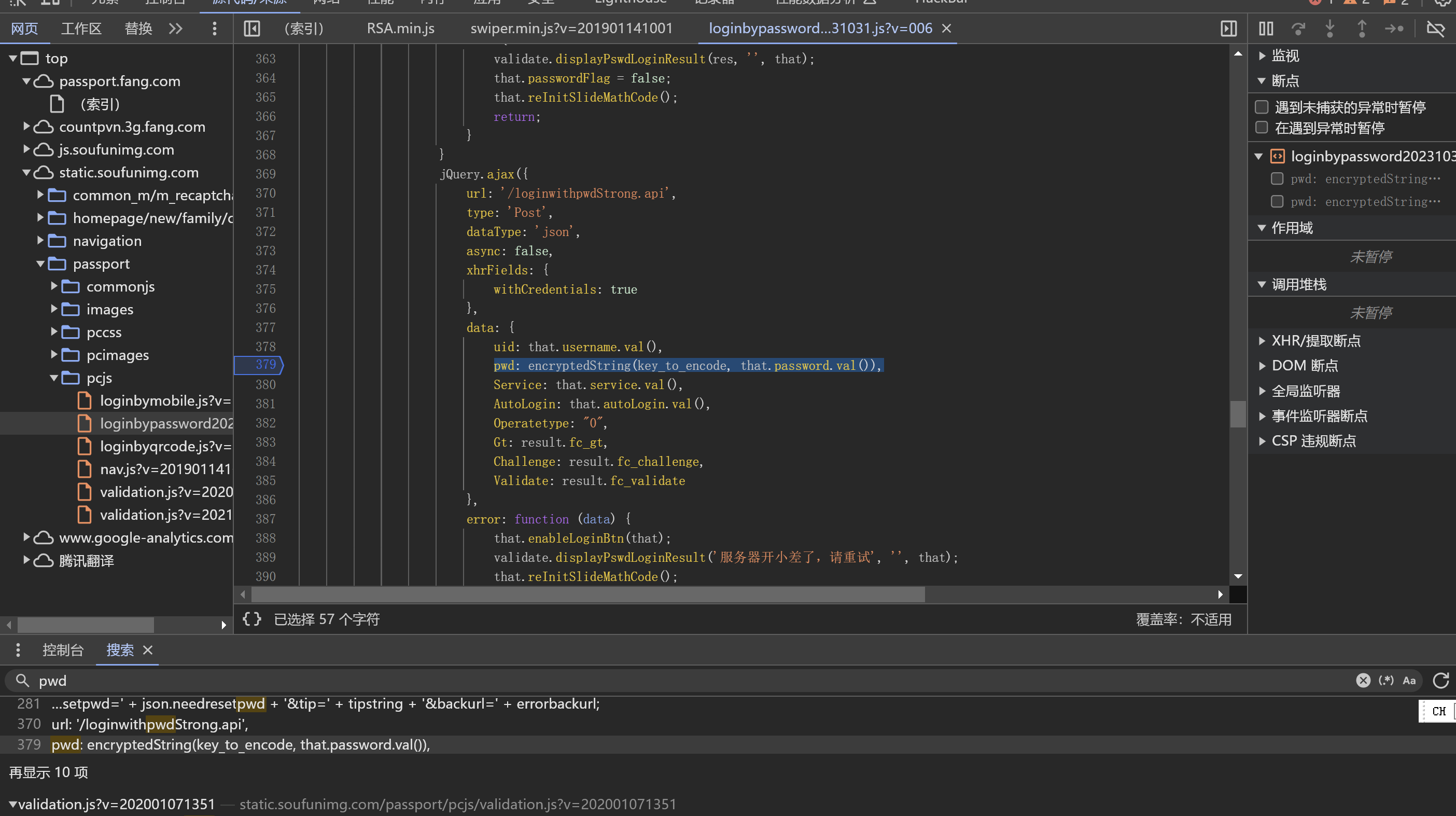Toggle first pwd encryptedString breakpoint checkbox
The height and width of the screenshot is (816, 1456).
coord(1277,178)
